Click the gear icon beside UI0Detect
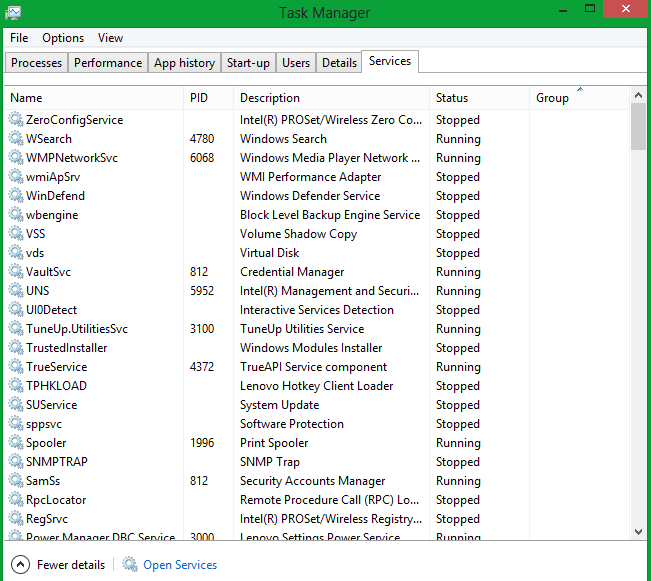Image resolution: width=651 pixels, height=581 pixels. coord(16,309)
